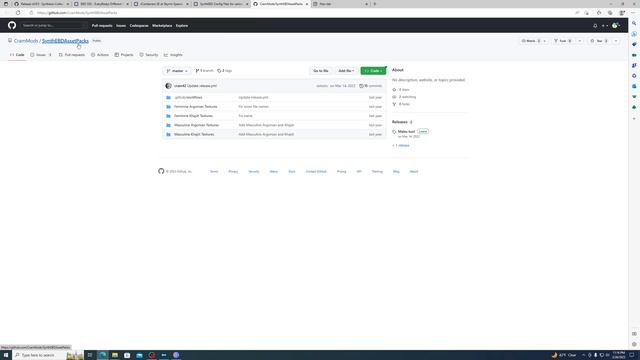Open the latest release entry

click(410, 133)
